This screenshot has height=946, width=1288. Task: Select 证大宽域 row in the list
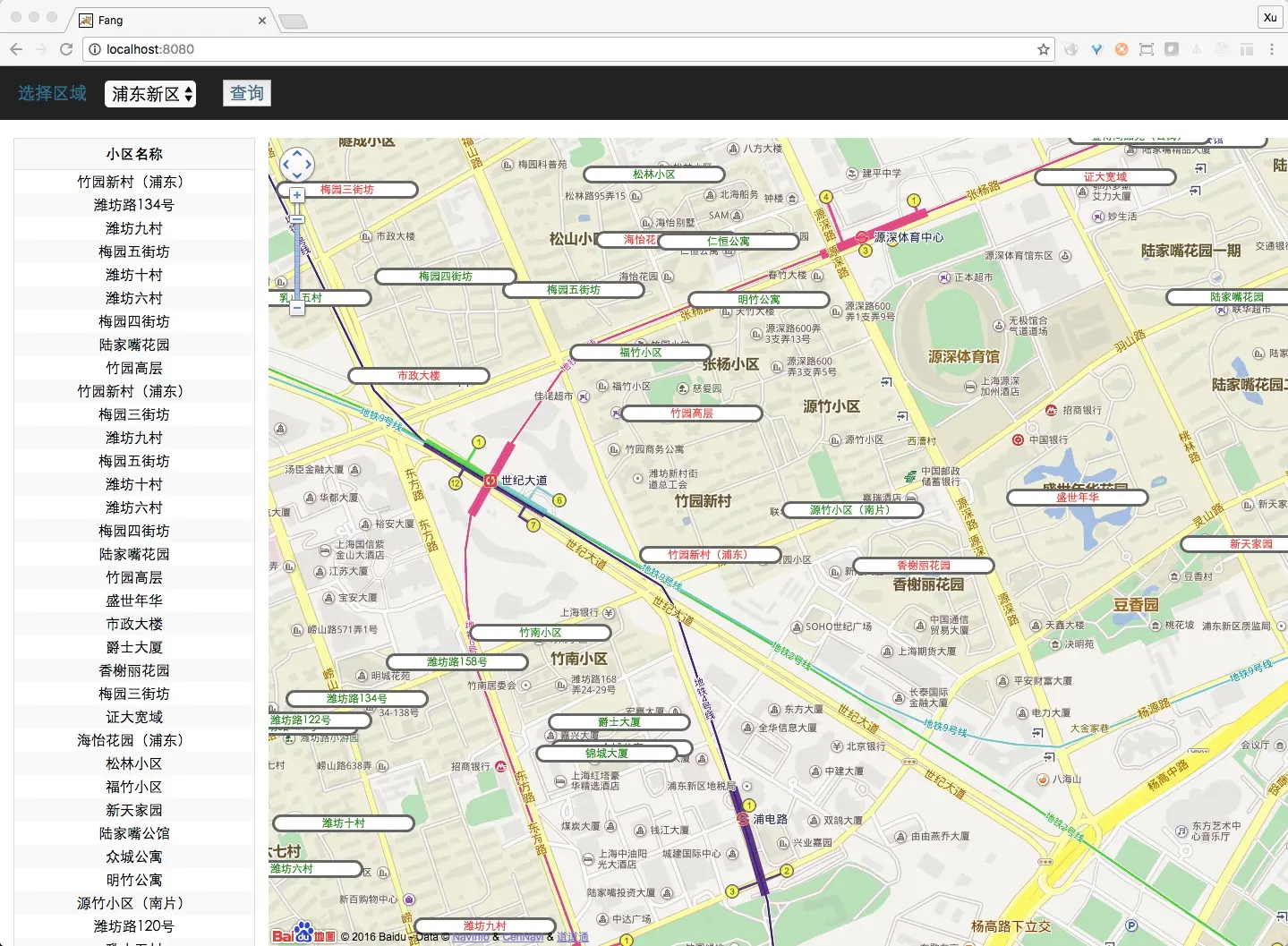(x=134, y=717)
